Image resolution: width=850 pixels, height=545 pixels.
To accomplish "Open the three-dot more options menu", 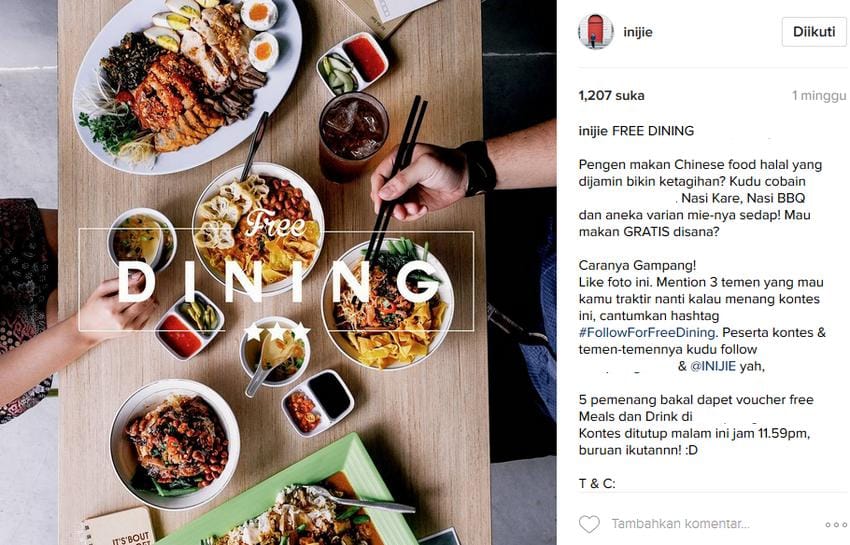I will 836,524.
